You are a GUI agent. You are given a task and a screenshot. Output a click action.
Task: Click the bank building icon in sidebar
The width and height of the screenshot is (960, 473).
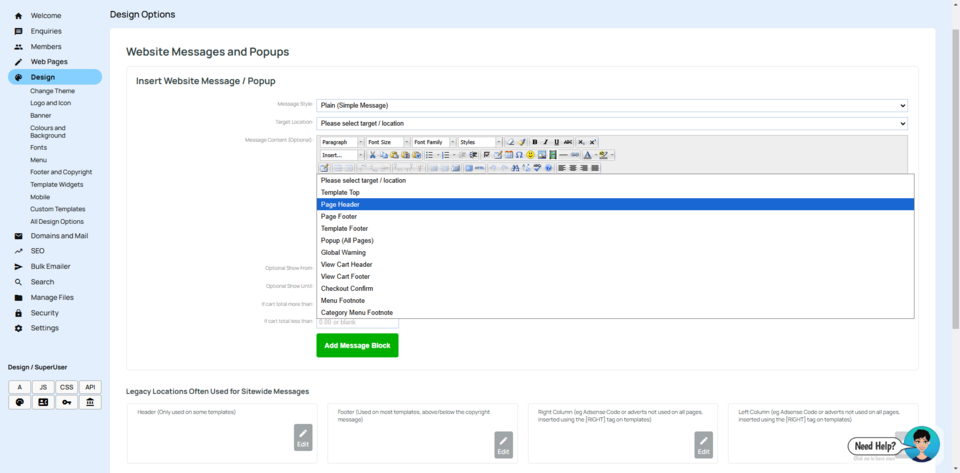[x=90, y=402]
